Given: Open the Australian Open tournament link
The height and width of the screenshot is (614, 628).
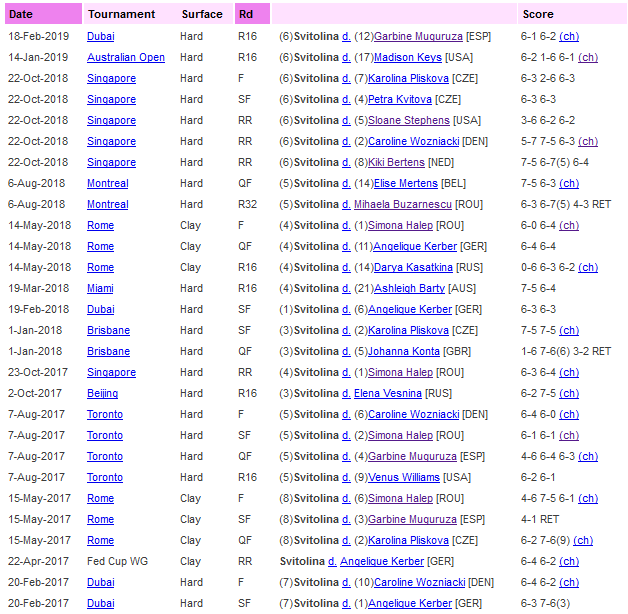Looking at the screenshot, I should pyautogui.click(x=126, y=57).
